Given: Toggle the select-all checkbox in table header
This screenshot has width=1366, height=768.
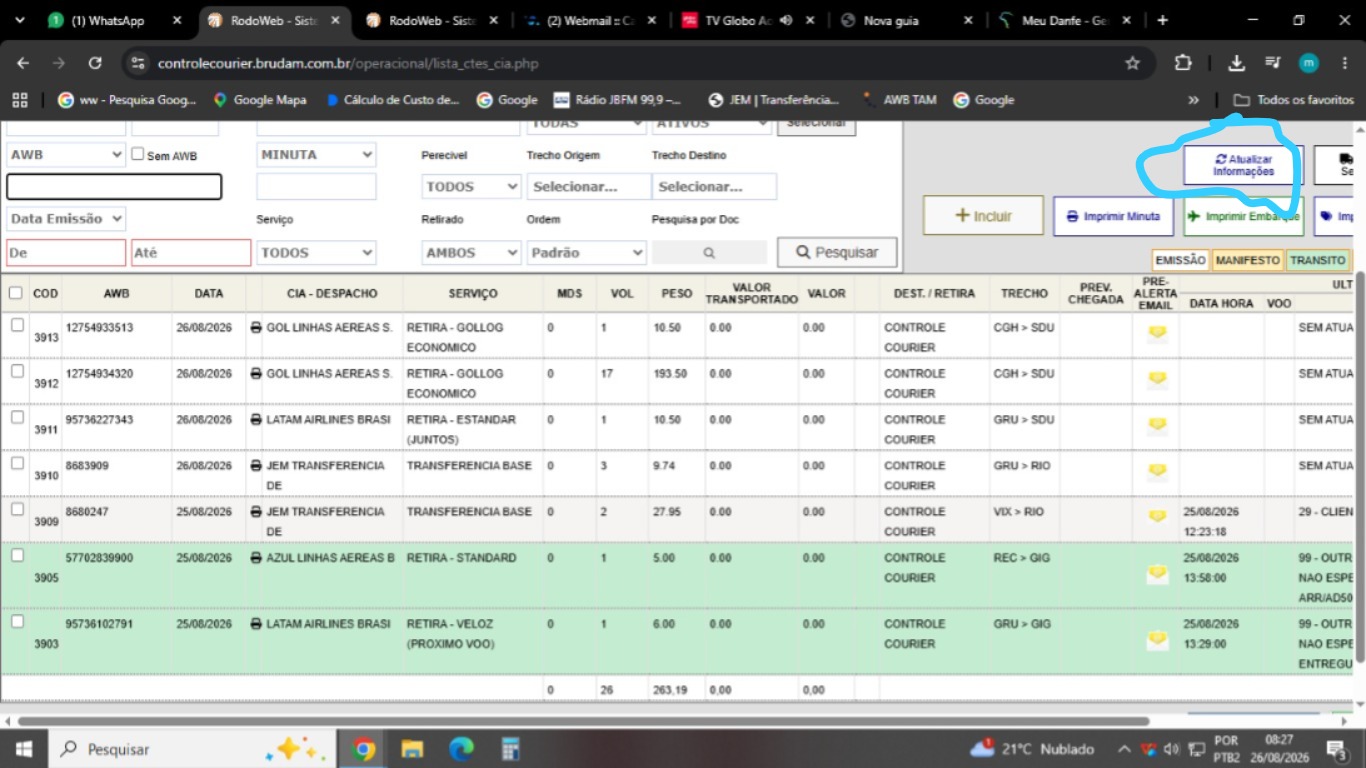Looking at the screenshot, I should point(15,293).
